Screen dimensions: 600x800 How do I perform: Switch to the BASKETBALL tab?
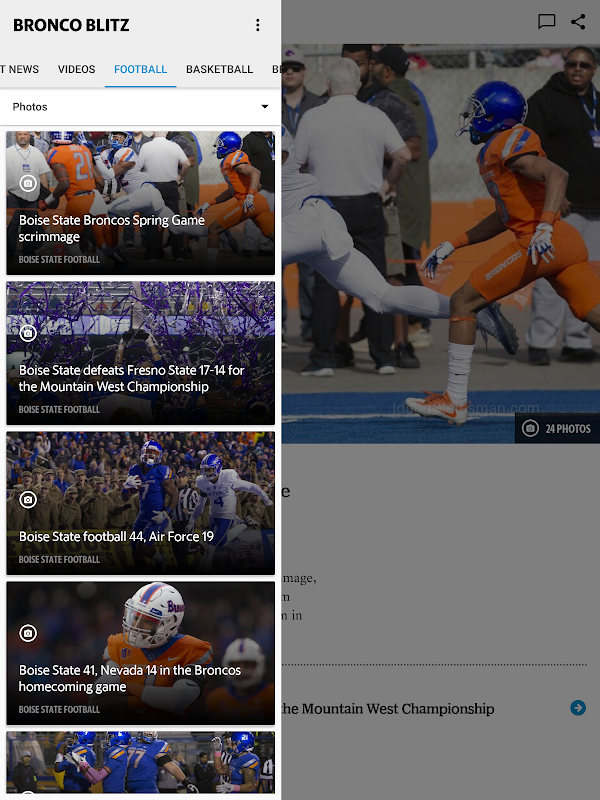pos(219,69)
